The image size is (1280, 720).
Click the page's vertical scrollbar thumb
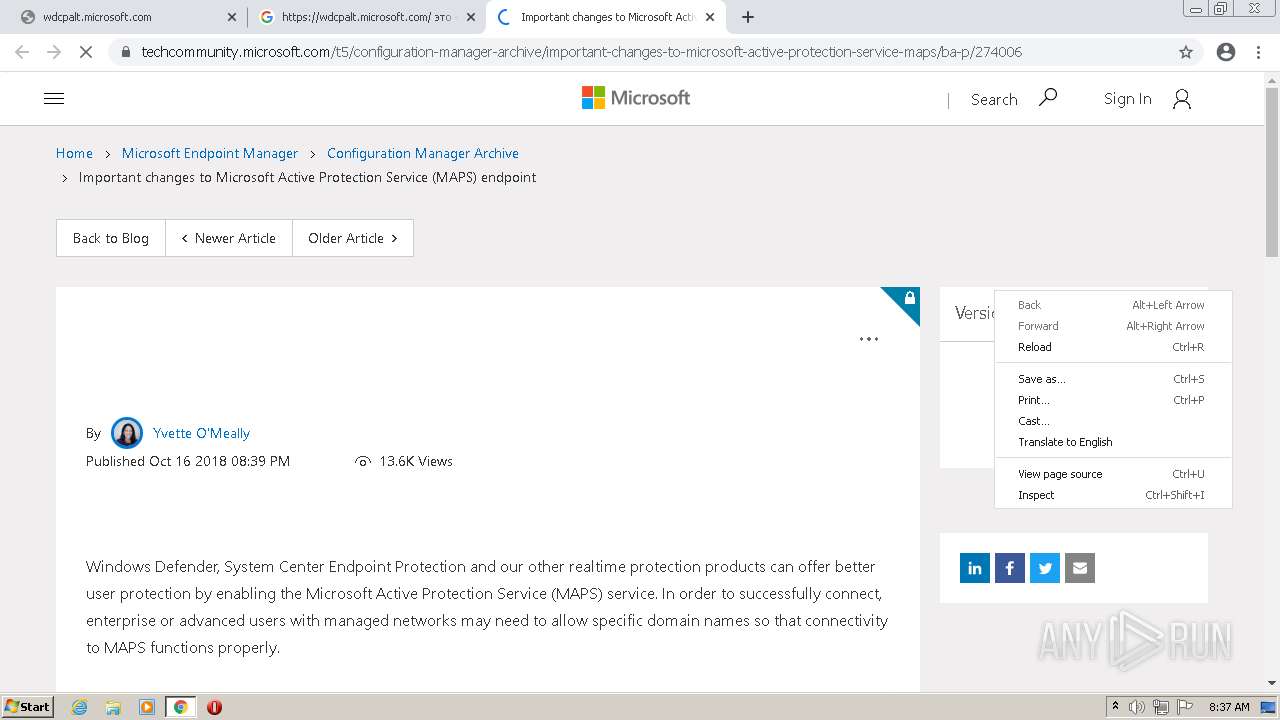pyautogui.click(x=1272, y=172)
